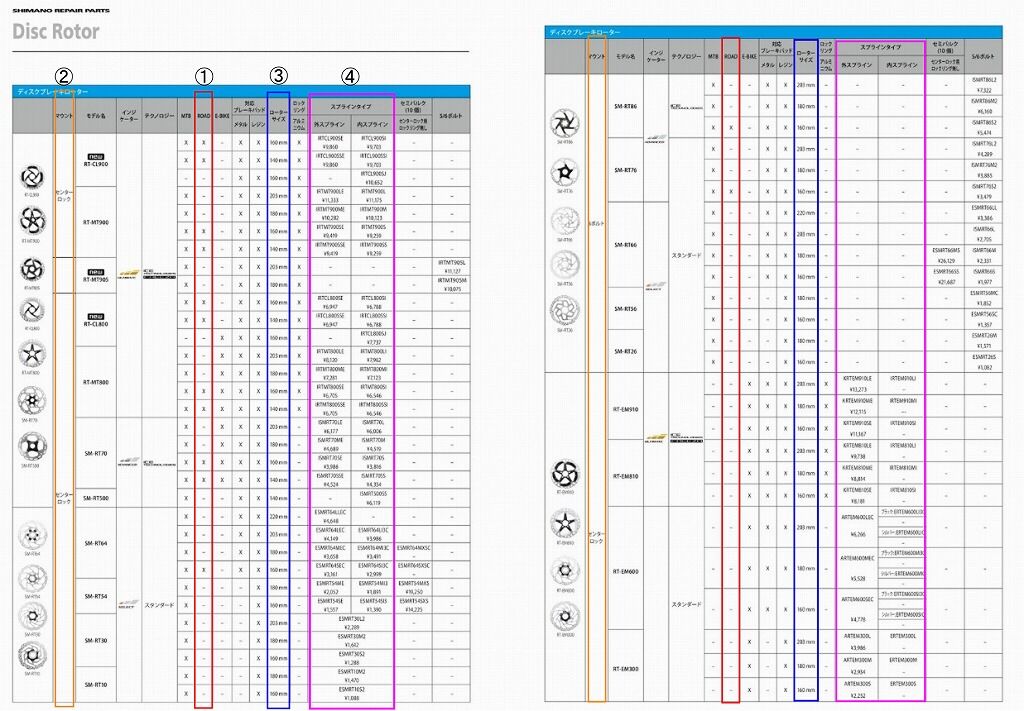Click the RT-CL900 rotor picture
Viewport: 1024px width, 711px height.
(x=31, y=176)
